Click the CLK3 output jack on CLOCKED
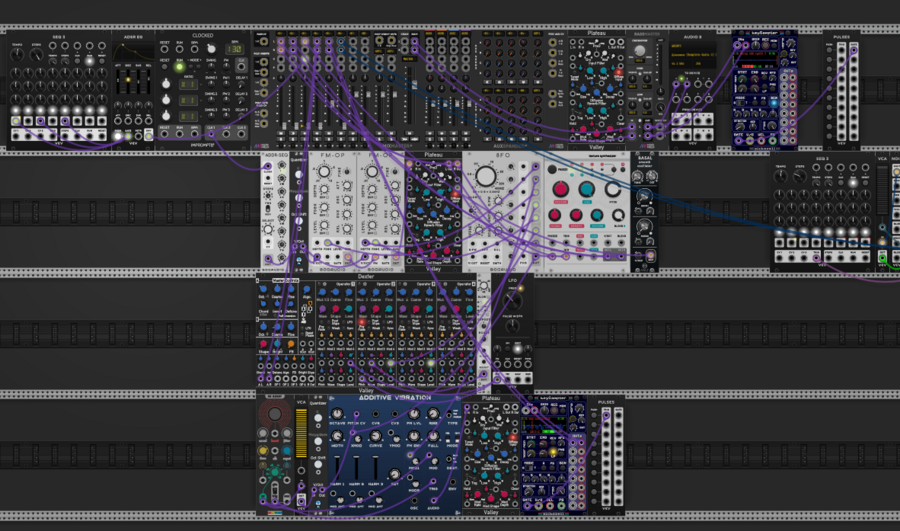Screen dimensions: 900x531 (x=241, y=134)
